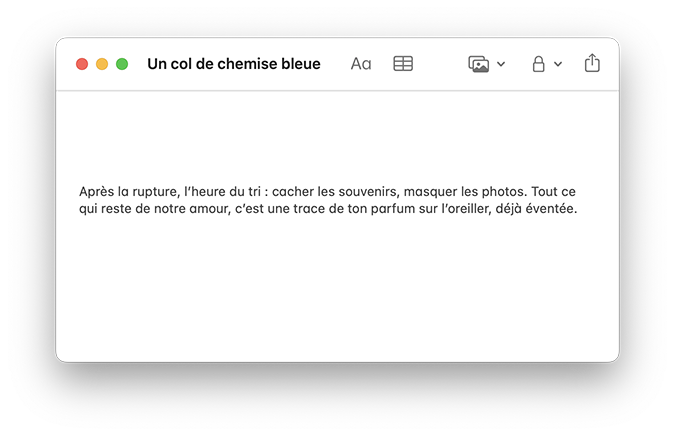Open the share menu icon
The image size is (675, 436).
(x=592, y=63)
